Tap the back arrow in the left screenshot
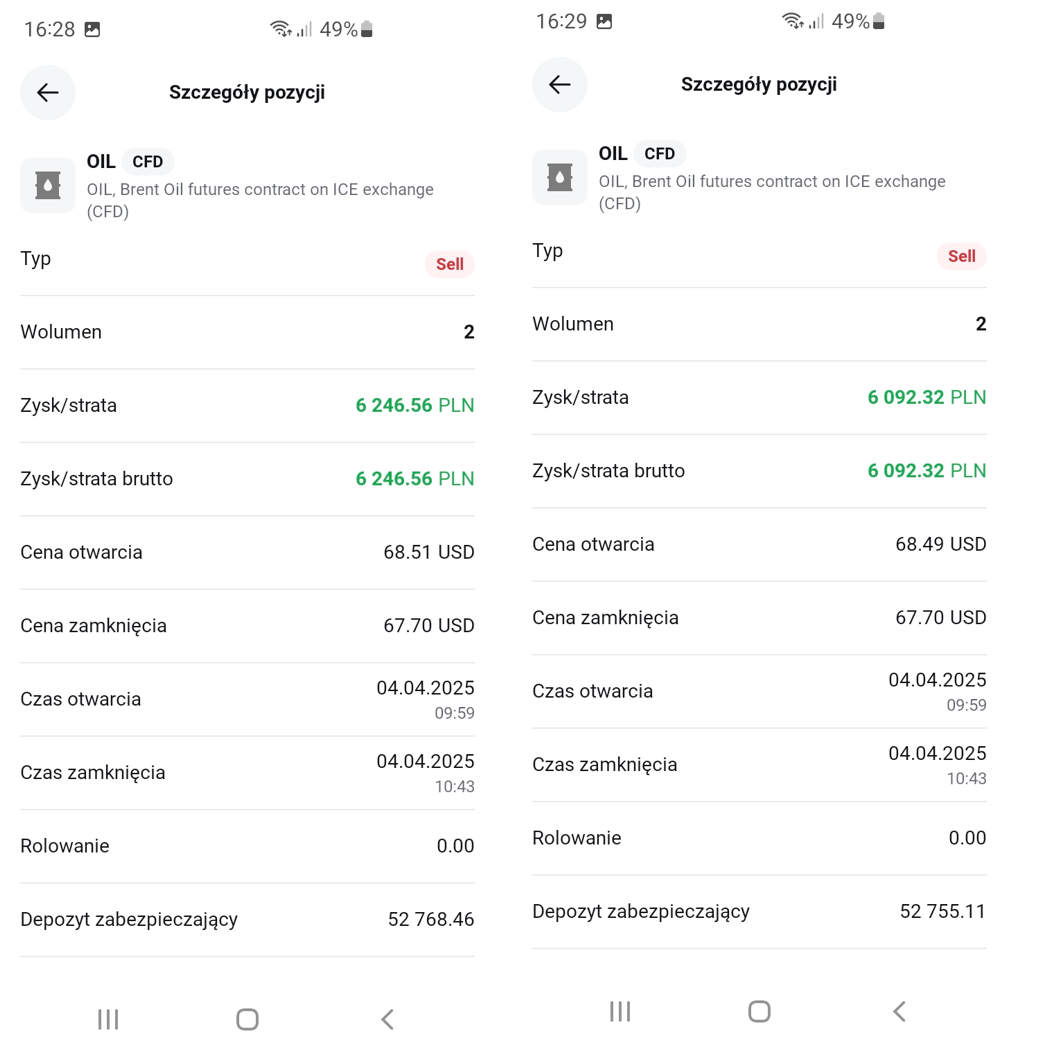Image resolution: width=1045 pixels, height=1049 pixels. click(48, 92)
